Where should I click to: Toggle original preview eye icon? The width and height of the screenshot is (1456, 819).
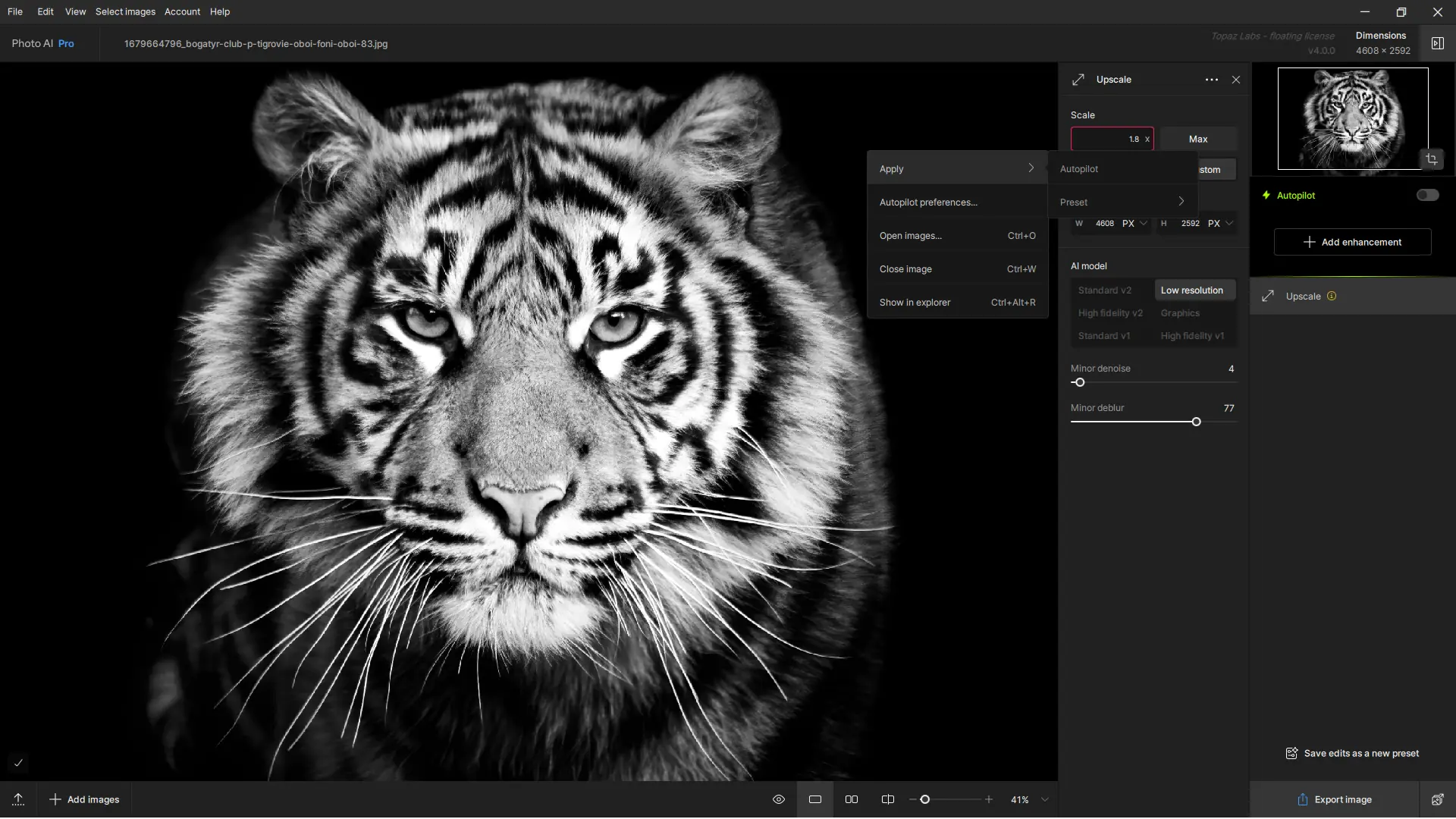click(x=779, y=799)
